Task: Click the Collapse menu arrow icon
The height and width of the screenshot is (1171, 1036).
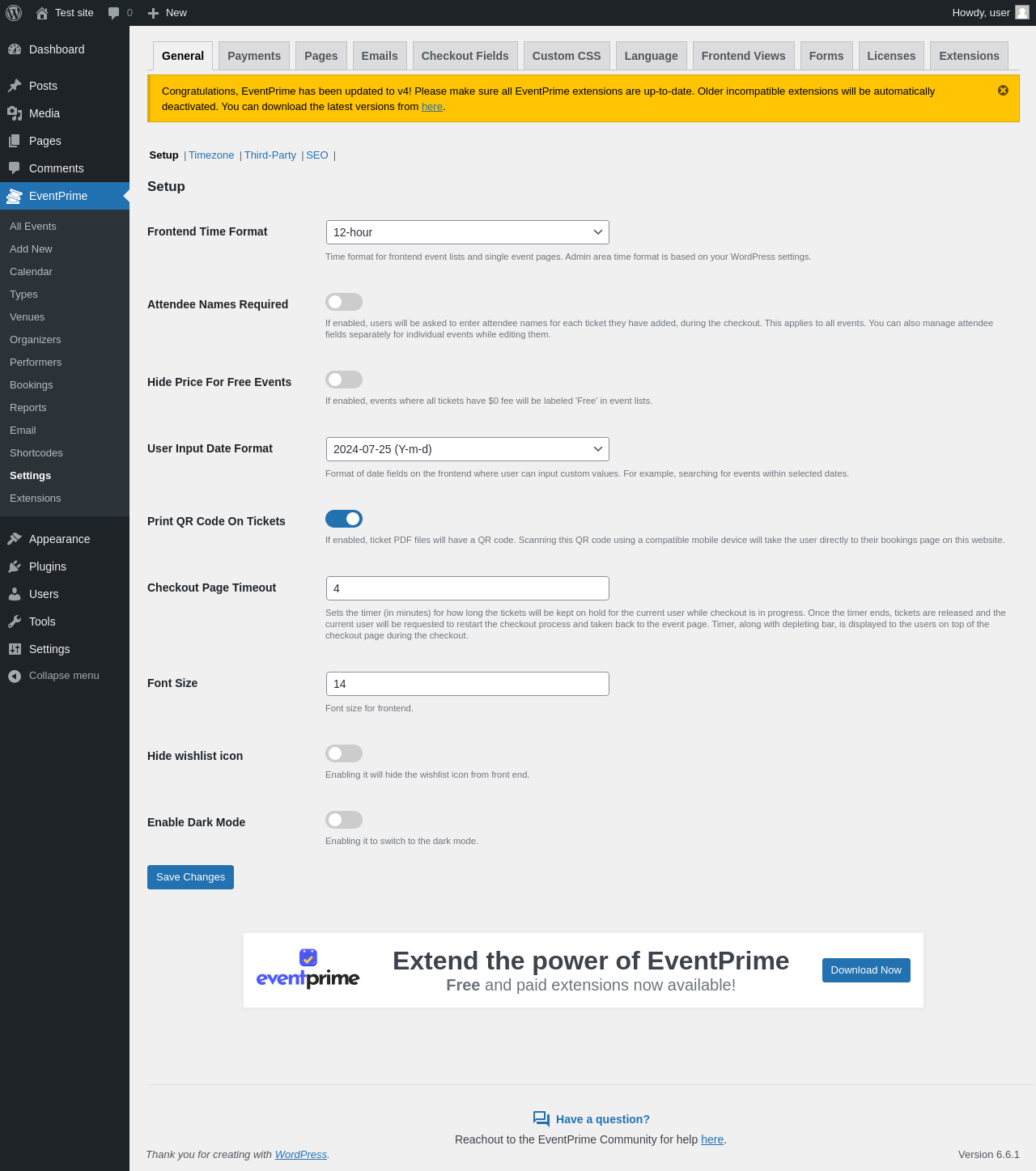Action: (x=15, y=676)
